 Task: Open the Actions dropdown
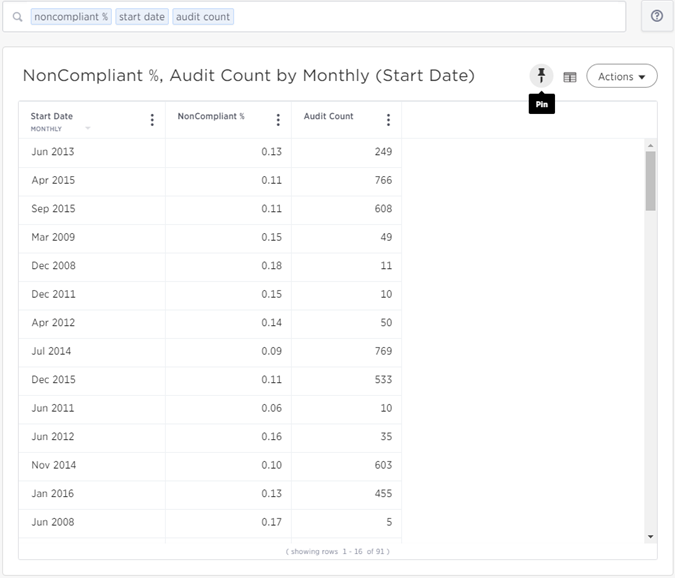tap(622, 76)
